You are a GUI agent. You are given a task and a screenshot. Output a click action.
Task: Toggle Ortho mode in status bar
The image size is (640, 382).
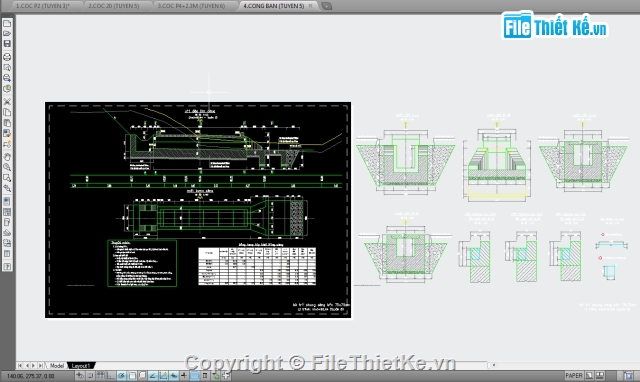pos(111,375)
